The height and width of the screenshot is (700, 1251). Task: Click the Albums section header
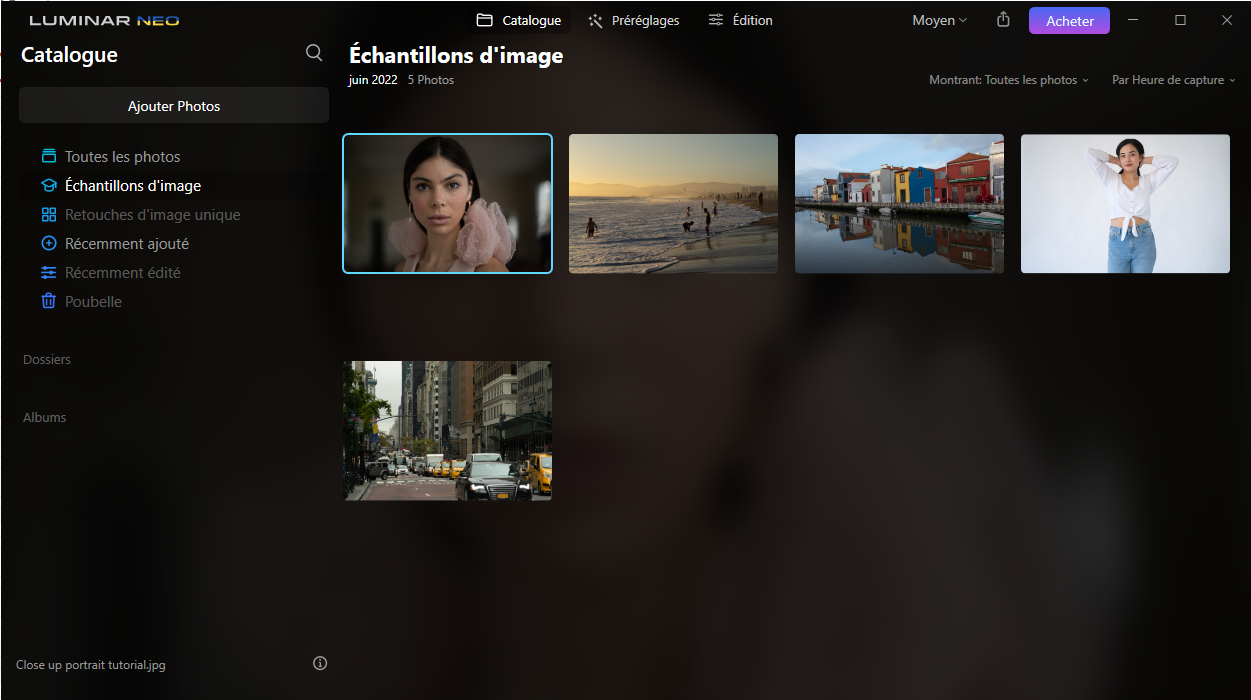click(x=44, y=417)
